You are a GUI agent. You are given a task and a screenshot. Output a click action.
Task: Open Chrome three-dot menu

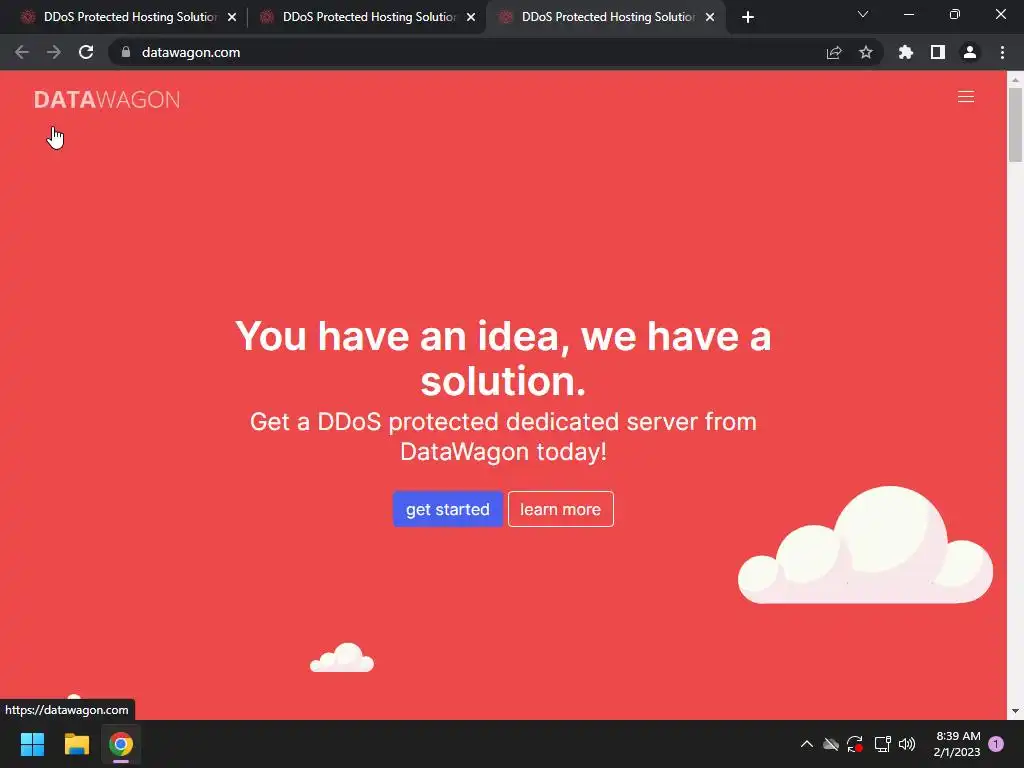[1002, 52]
